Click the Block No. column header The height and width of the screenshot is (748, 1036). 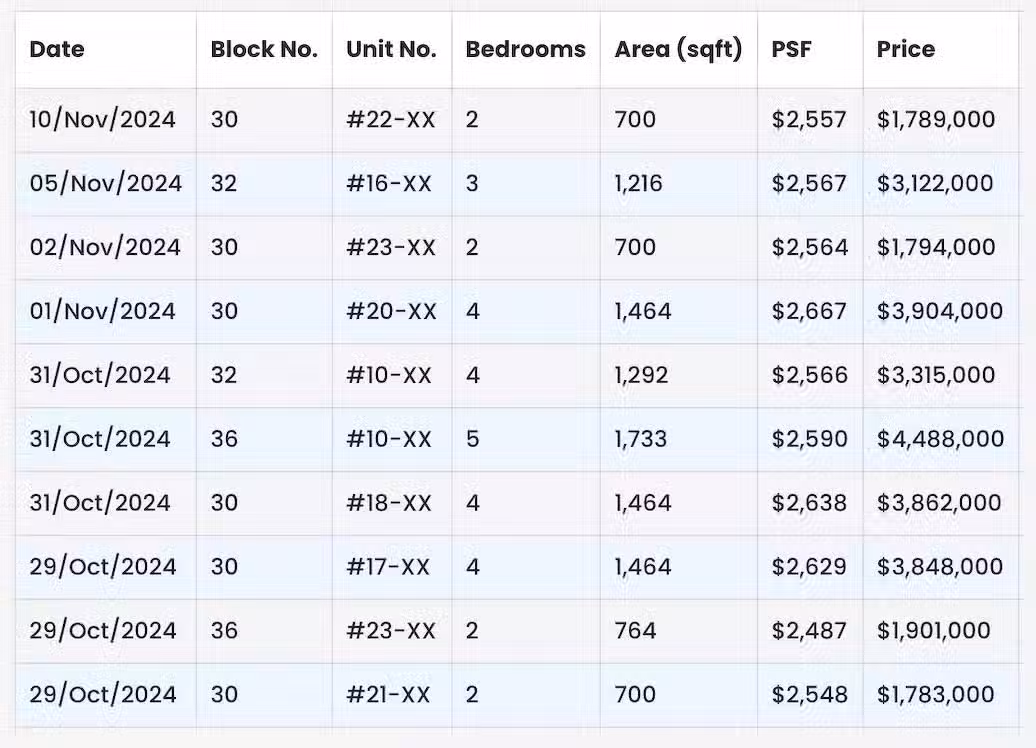click(x=264, y=49)
